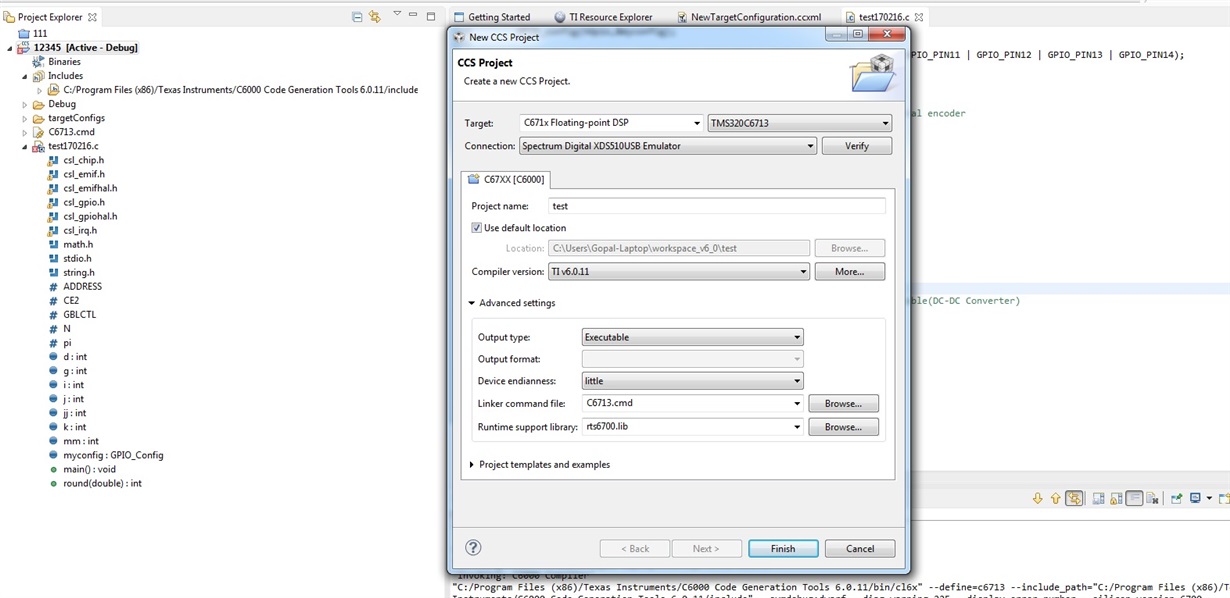Collapse project 12345 tree node
Image resolution: width=1230 pixels, height=598 pixels.
point(10,48)
